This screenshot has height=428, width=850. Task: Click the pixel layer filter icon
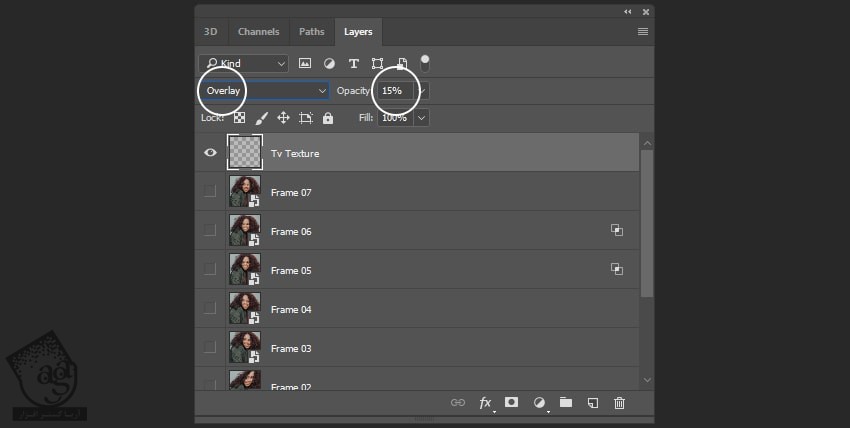click(x=304, y=63)
